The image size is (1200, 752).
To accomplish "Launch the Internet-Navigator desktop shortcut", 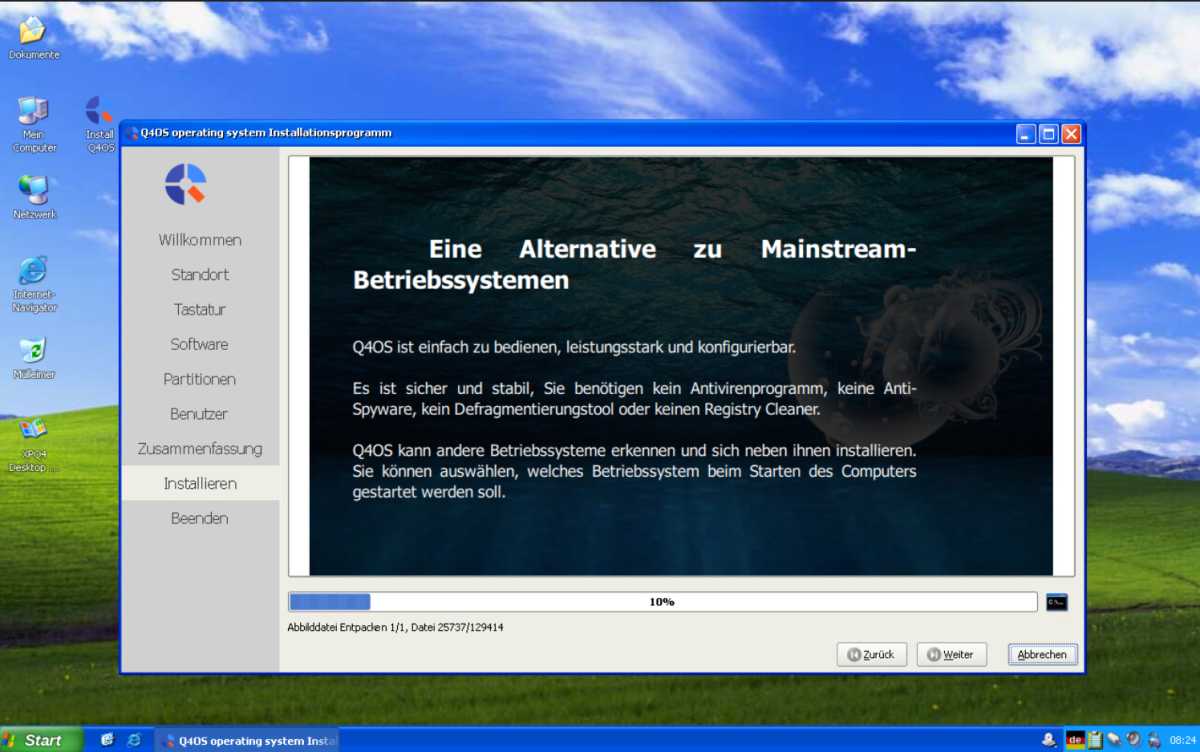I will coord(33,272).
